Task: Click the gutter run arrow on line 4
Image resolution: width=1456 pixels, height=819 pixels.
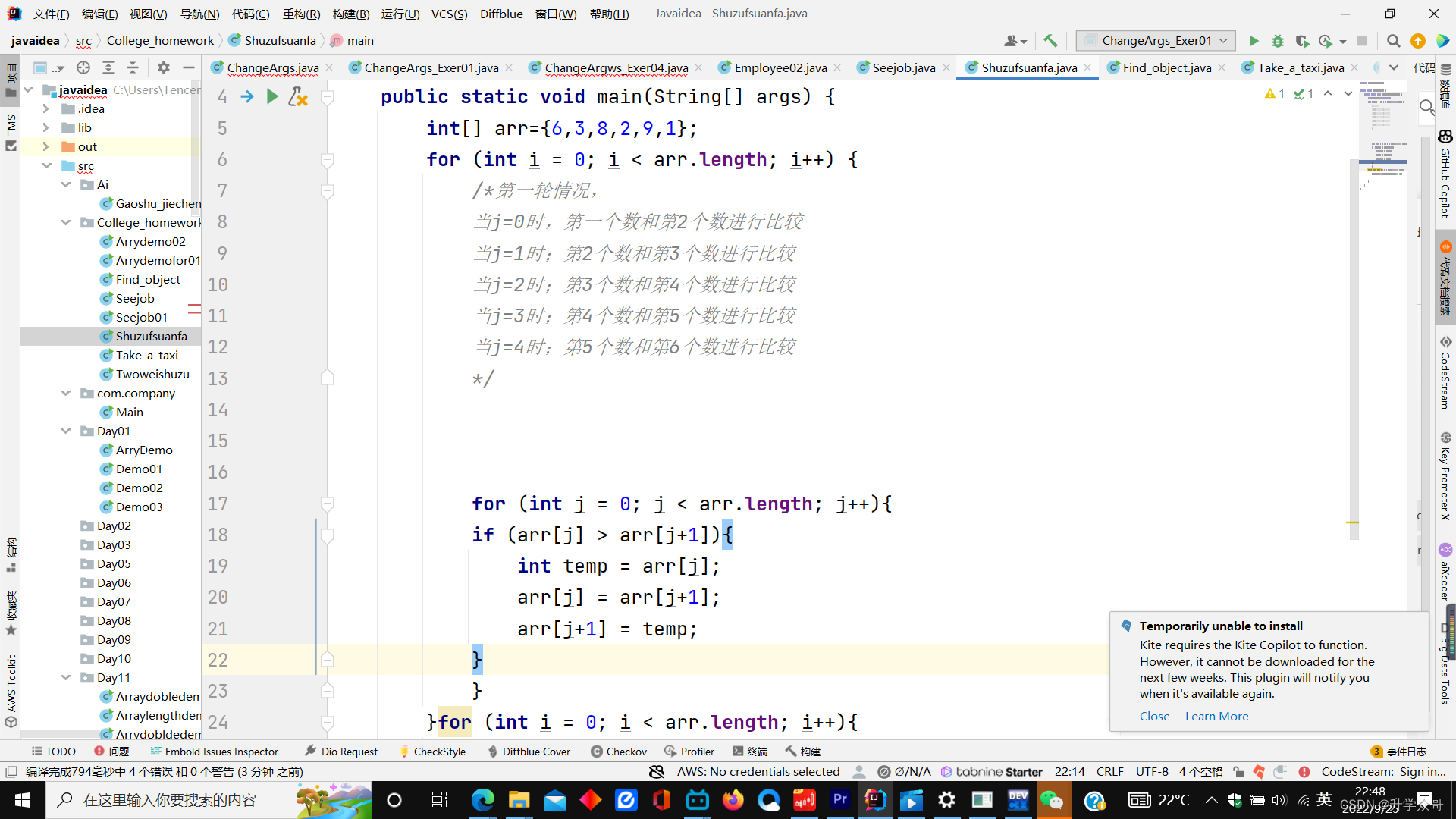Action: pyautogui.click(x=272, y=96)
